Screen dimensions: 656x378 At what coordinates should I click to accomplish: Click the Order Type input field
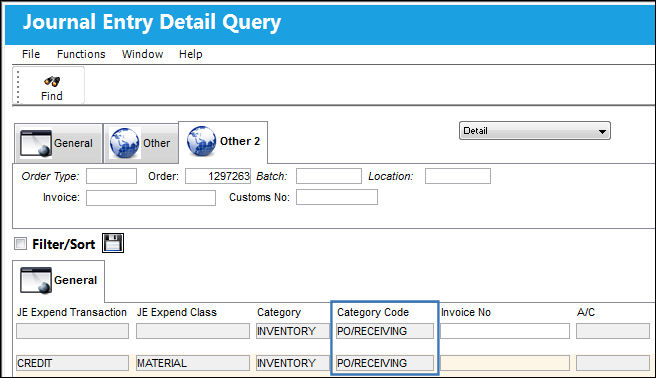(x=111, y=176)
